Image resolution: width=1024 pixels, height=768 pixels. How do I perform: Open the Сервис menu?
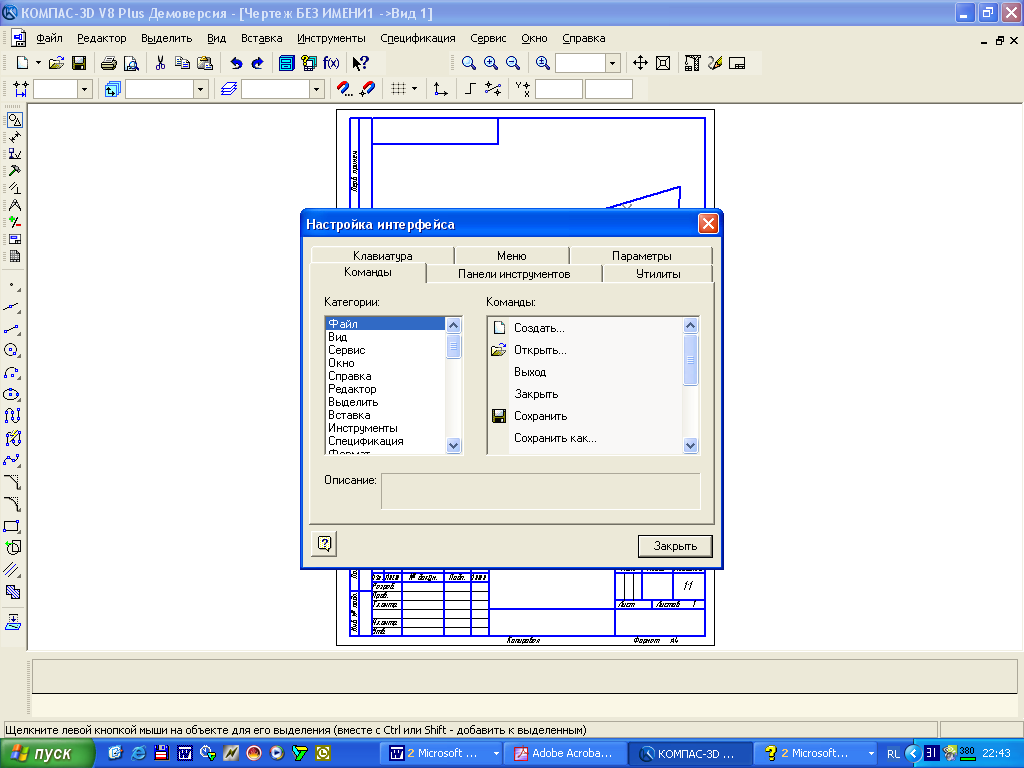click(x=488, y=39)
